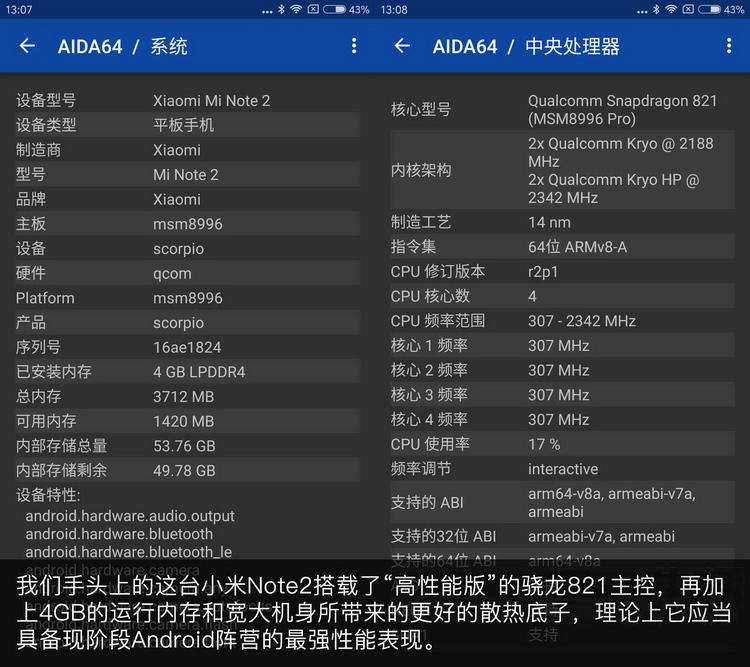The width and height of the screenshot is (750, 667).
Task: Select the 内部存储总量 53.76 GB row
Action: [x=187, y=446]
